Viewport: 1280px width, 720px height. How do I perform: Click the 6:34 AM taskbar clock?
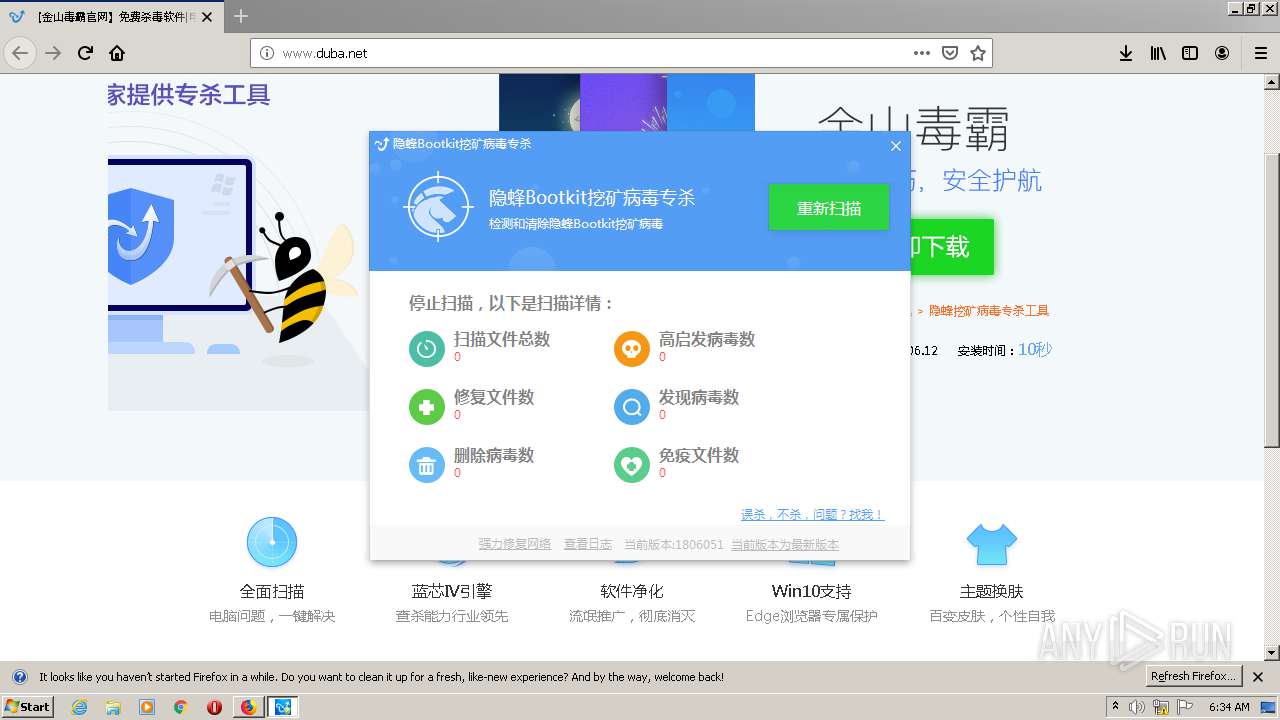(1229, 707)
